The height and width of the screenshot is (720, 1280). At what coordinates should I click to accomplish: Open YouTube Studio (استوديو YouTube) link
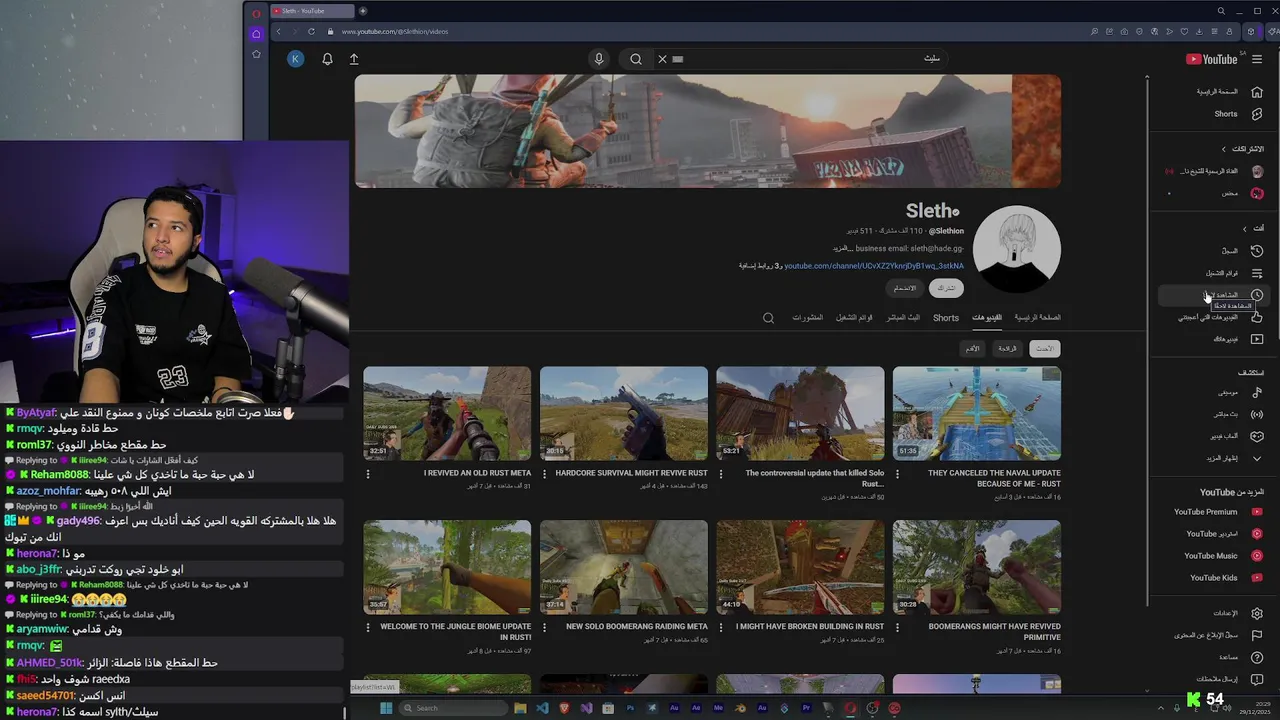pyautogui.click(x=1224, y=534)
